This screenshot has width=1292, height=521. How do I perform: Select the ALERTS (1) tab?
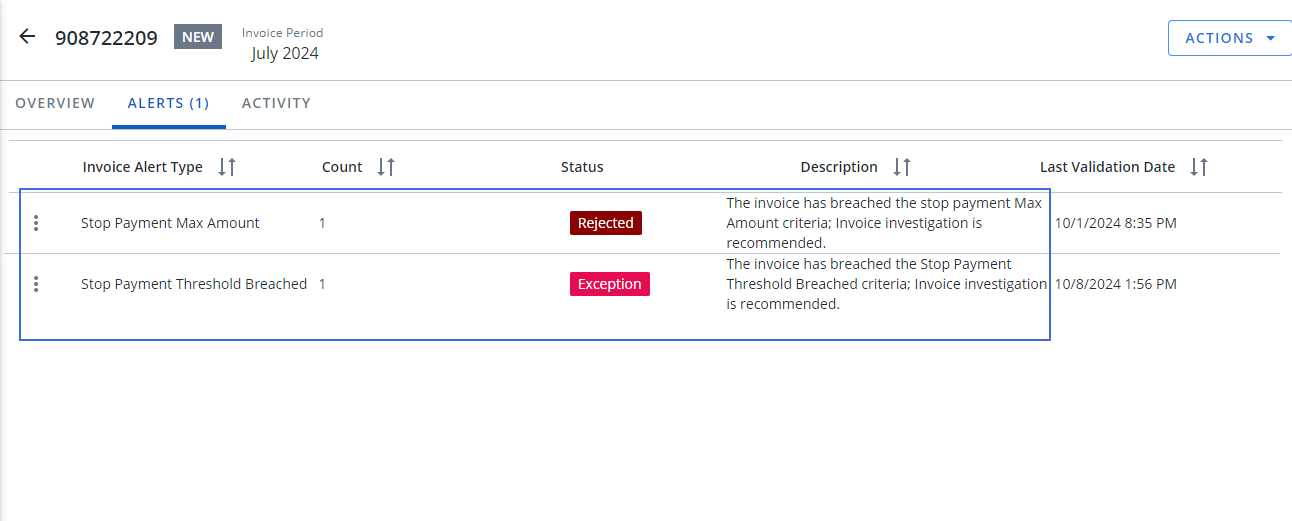[168, 103]
